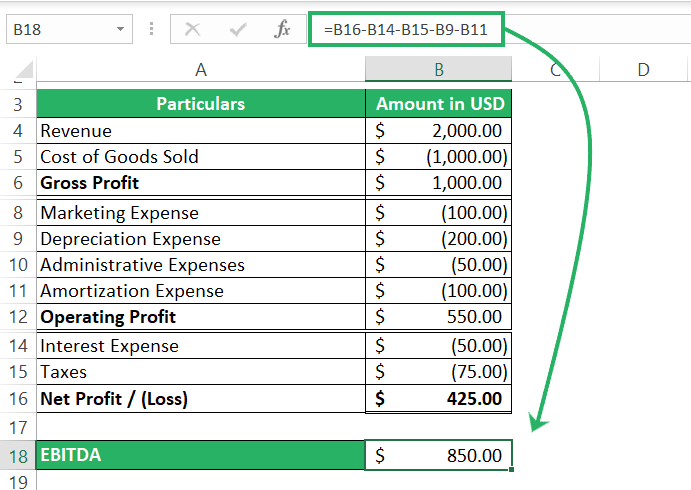Select EBITDA value cell showing 850.00

[438, 456]
